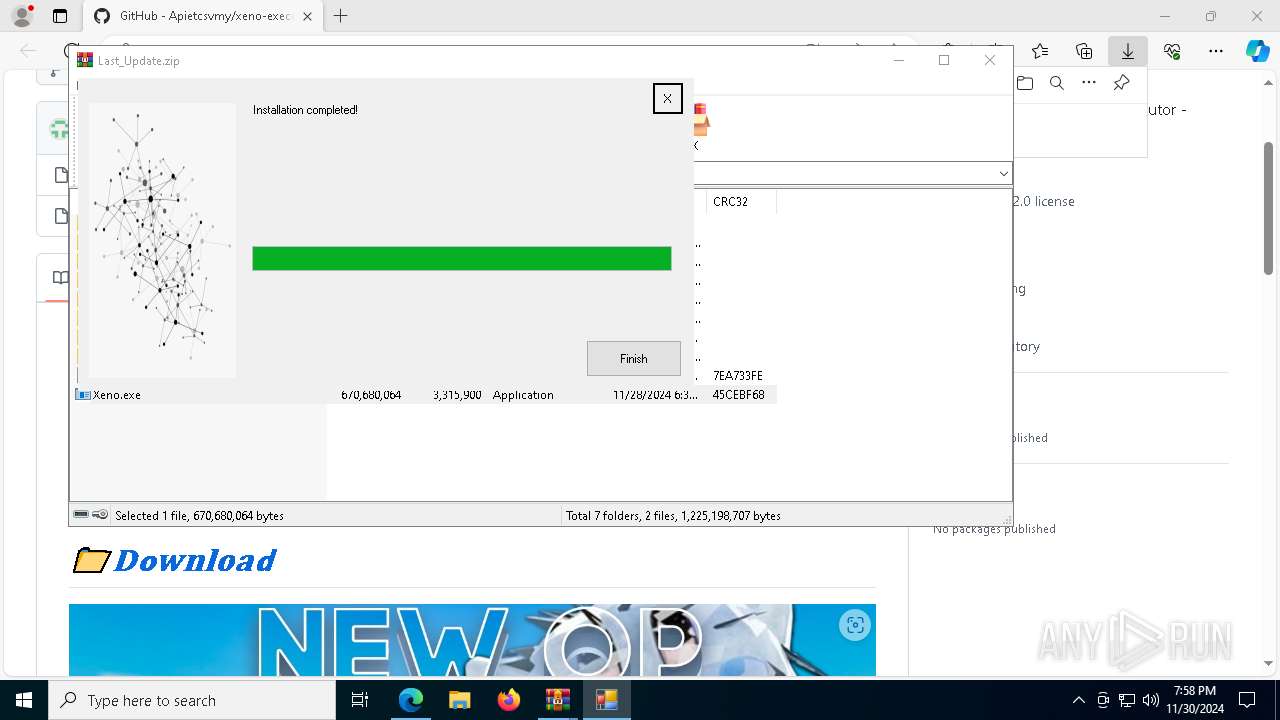This screenshot has width=1280, height=720.
Task: Click the Finish button in installer
Action: (634, 358)
